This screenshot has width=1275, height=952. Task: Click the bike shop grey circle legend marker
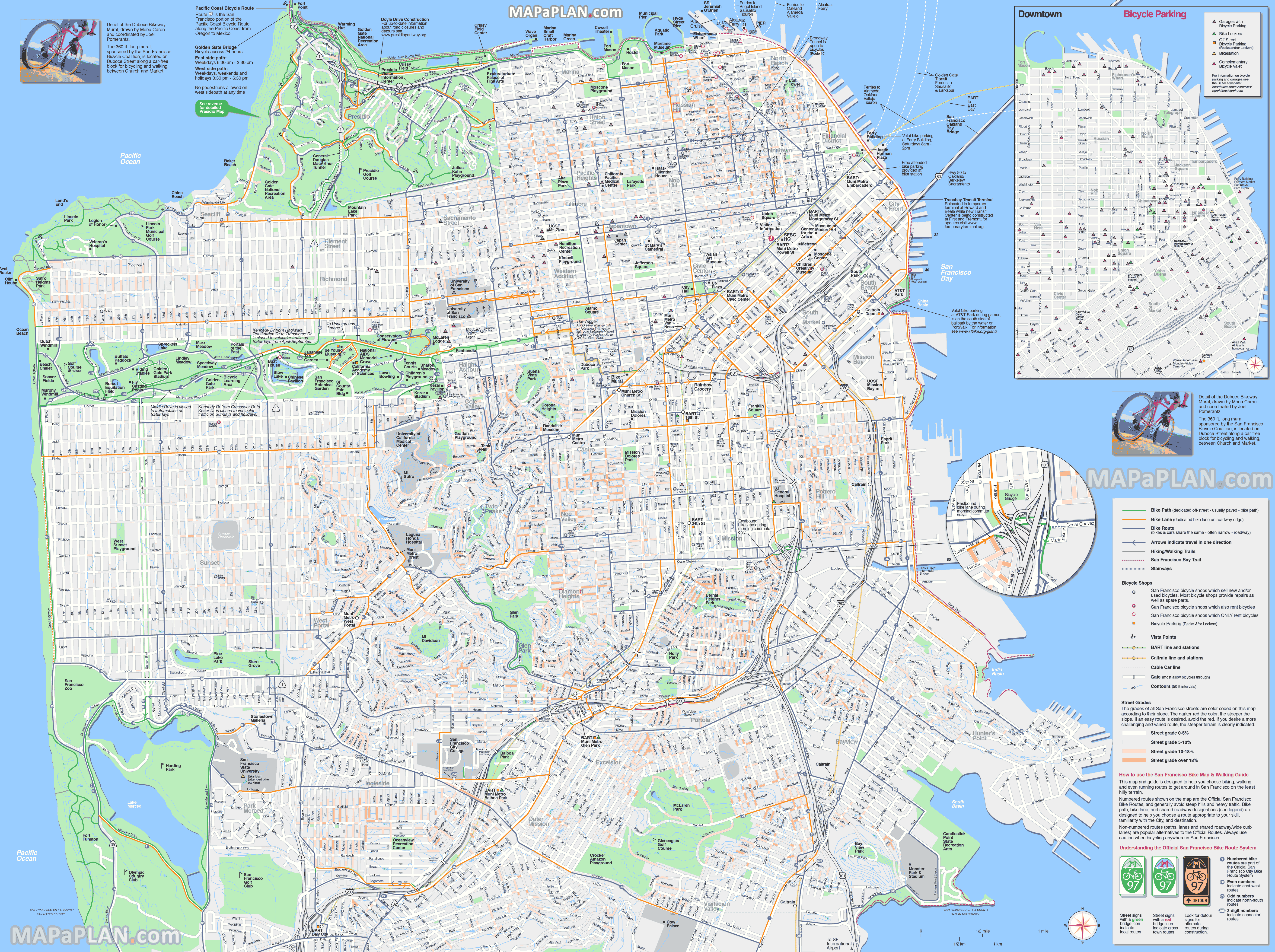click(x=1134, y=592)
